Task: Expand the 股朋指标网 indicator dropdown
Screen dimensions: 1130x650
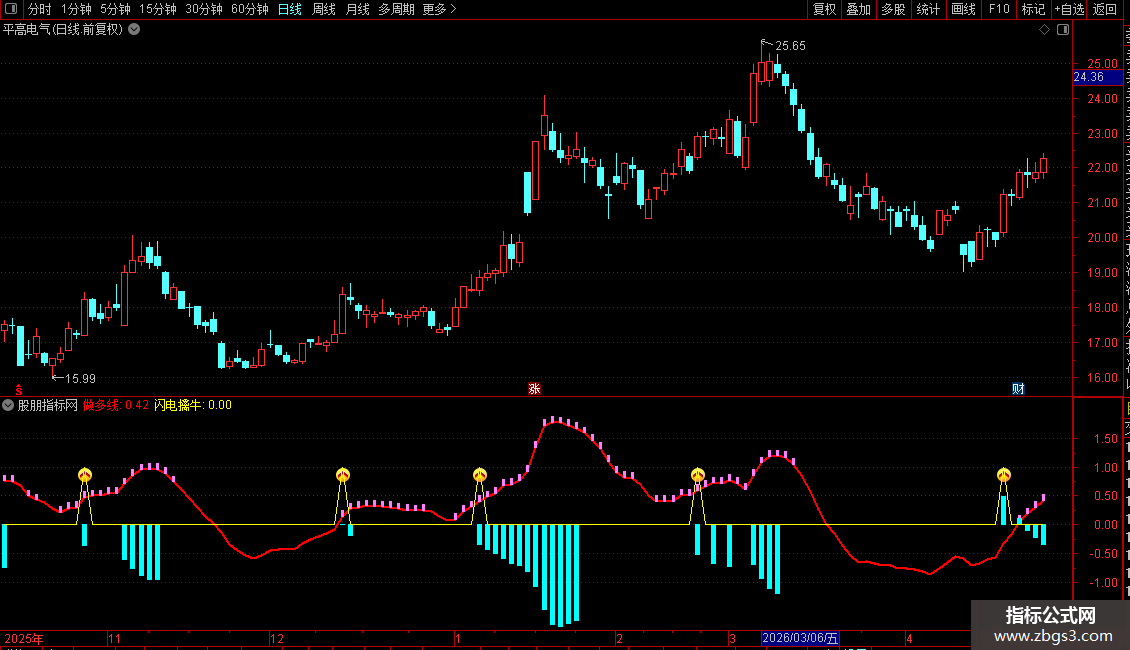Action: click(8, 406)
